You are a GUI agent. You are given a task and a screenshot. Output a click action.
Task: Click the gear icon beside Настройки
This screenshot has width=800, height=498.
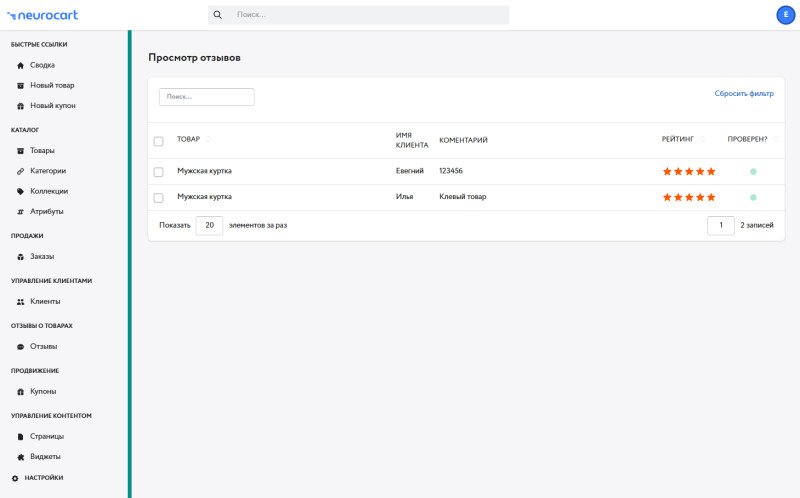point(15,478)
